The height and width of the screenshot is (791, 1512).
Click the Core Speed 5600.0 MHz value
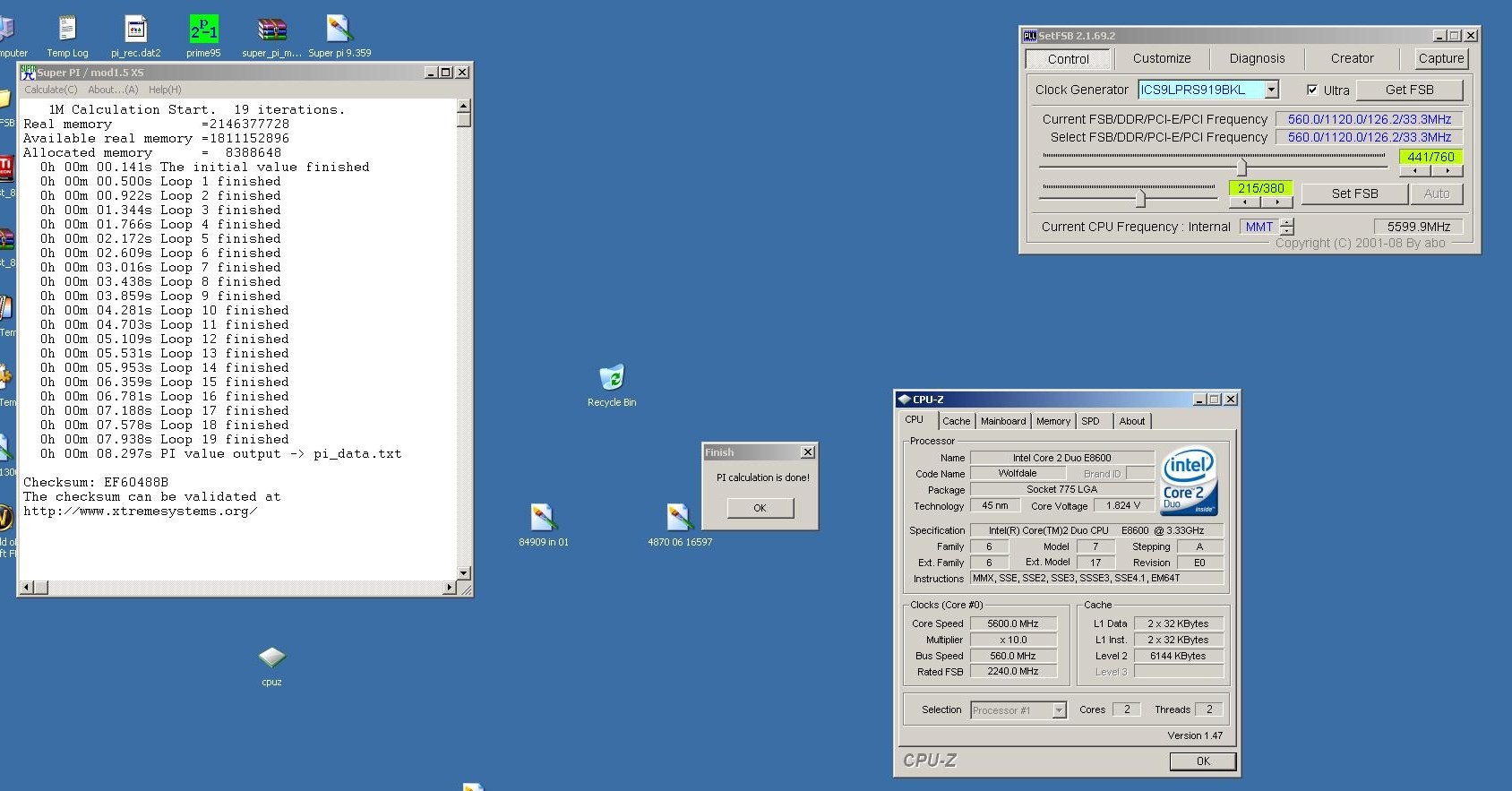[x=1013, y=623]
